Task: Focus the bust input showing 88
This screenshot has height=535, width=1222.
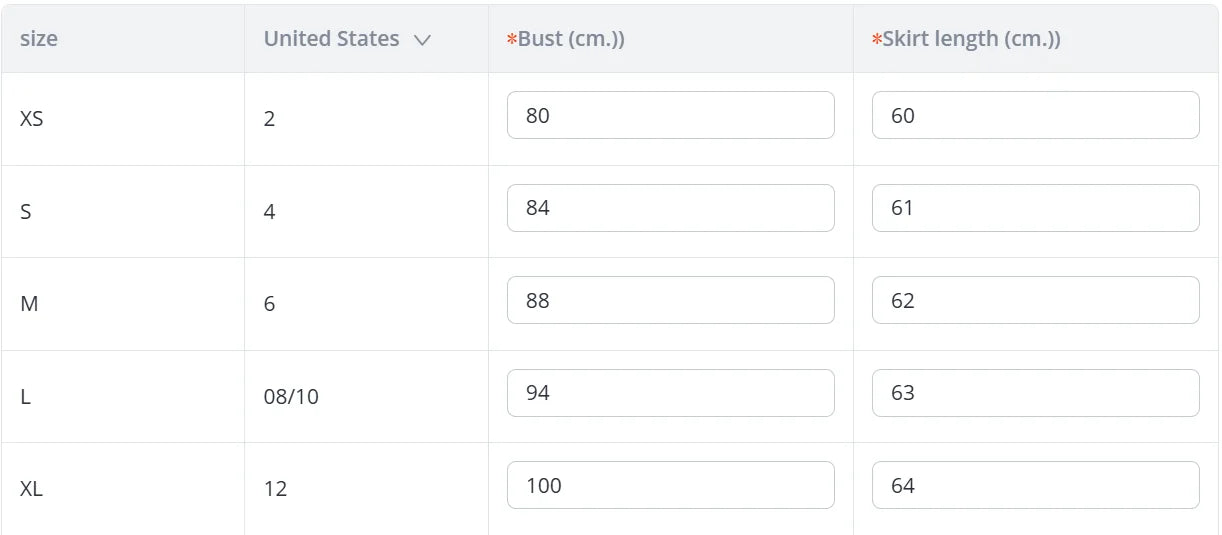Action: click(x=670, y=300)
